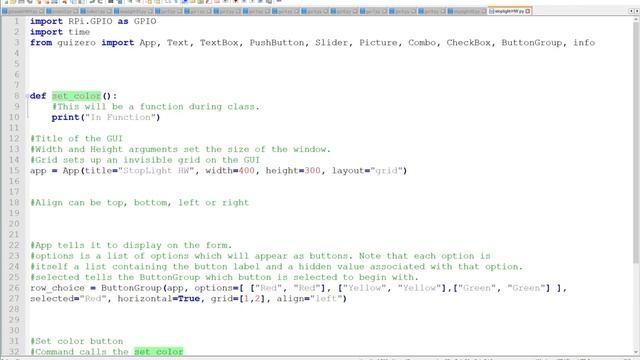Click comment '#Align can be top, bottom, left or right'
The image size is (640, 360).
(139, 202)
